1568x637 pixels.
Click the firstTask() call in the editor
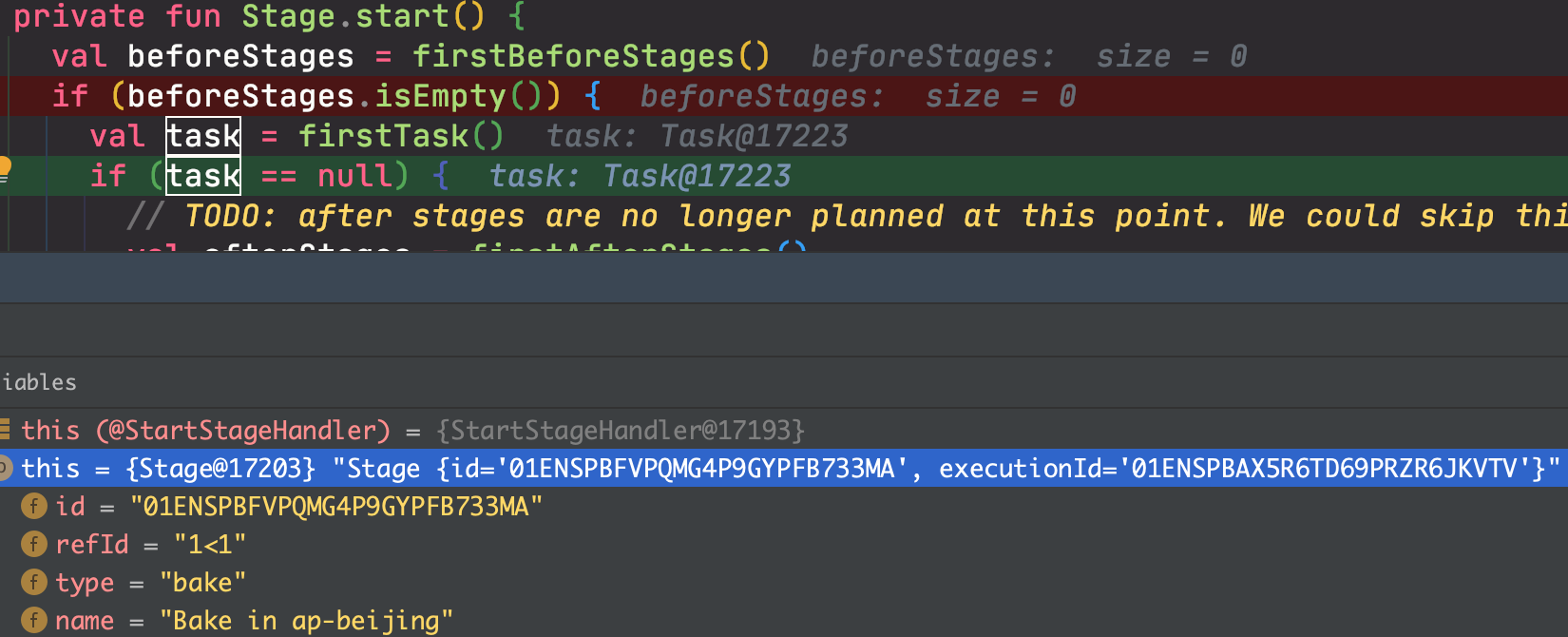401,136
